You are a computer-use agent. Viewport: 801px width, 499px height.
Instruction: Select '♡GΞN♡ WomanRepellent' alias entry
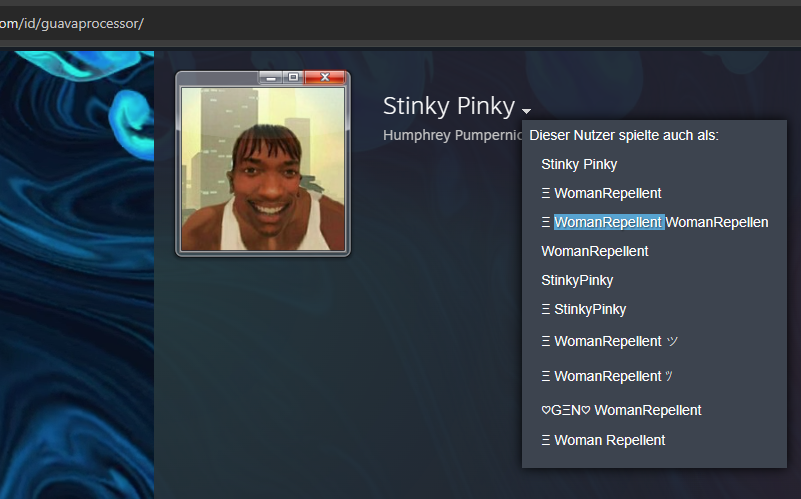621,410
